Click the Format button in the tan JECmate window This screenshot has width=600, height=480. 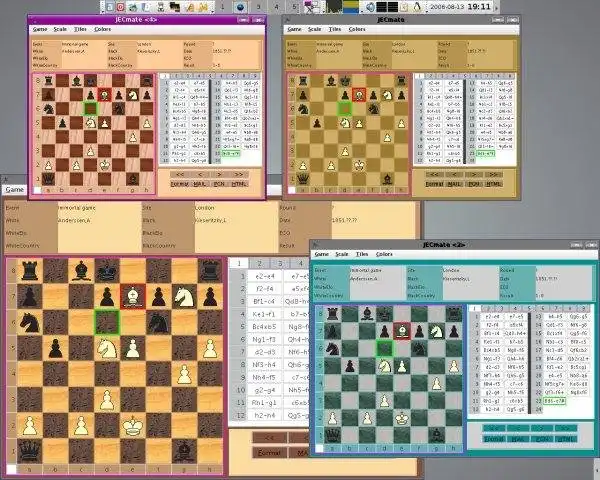pos(434,184)
